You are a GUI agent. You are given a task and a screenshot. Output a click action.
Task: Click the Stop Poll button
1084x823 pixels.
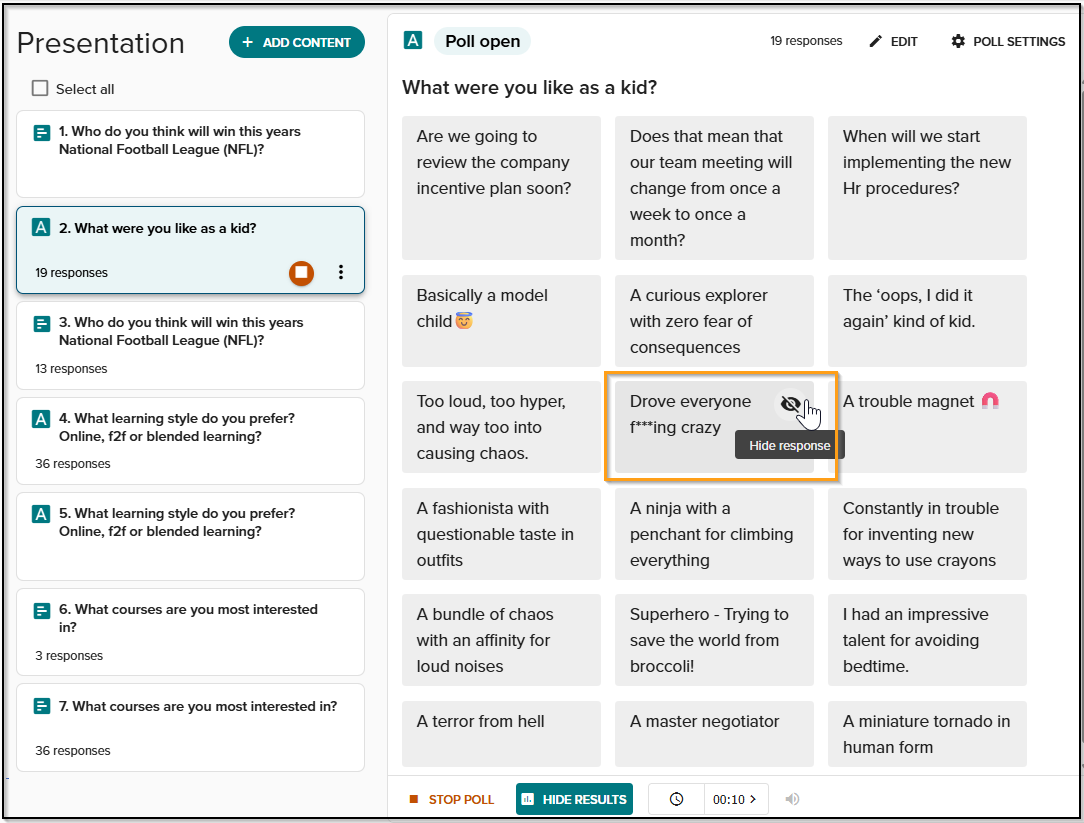[x=451, y=799]
